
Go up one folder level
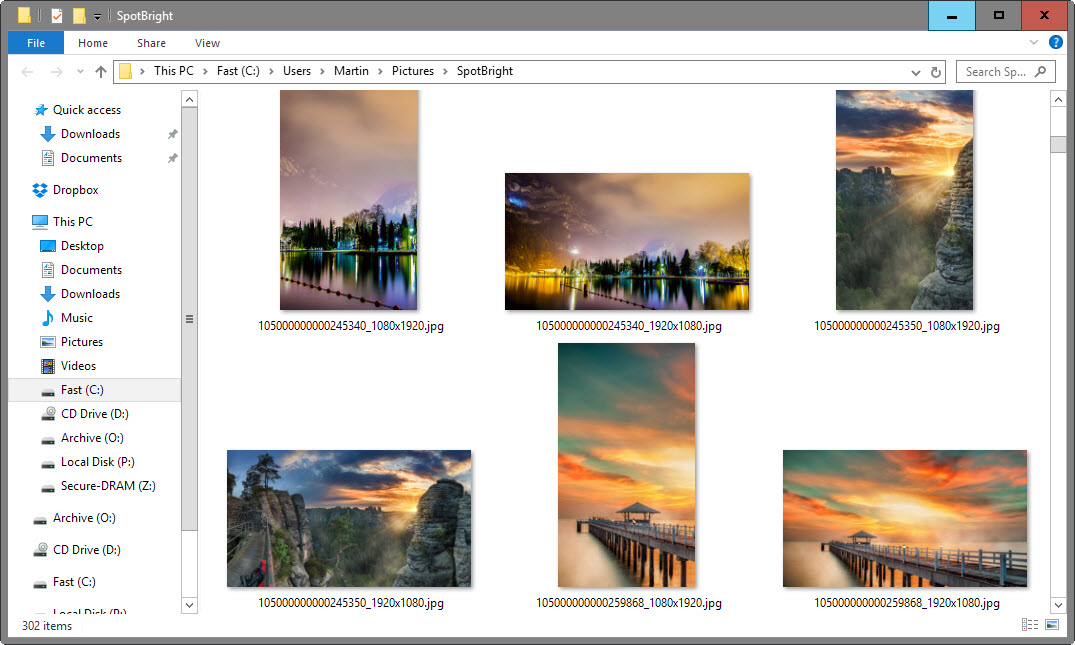point(101,71)
